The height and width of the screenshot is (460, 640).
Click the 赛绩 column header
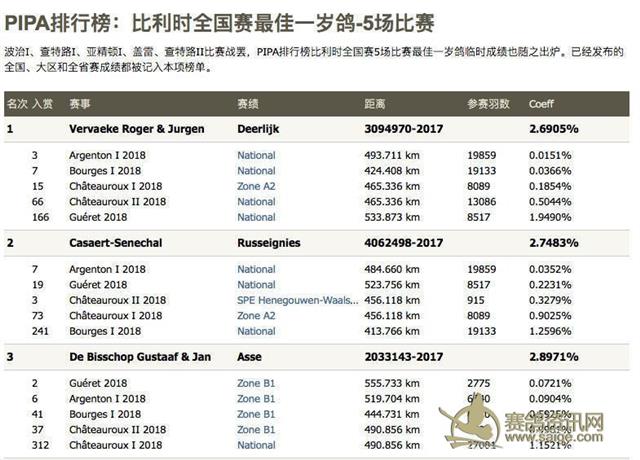pos(248,104)
